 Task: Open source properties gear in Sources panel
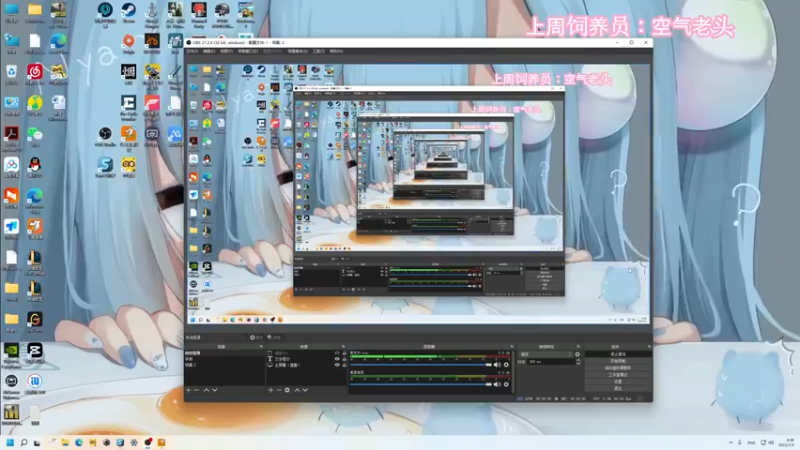(x=287, y=390)
